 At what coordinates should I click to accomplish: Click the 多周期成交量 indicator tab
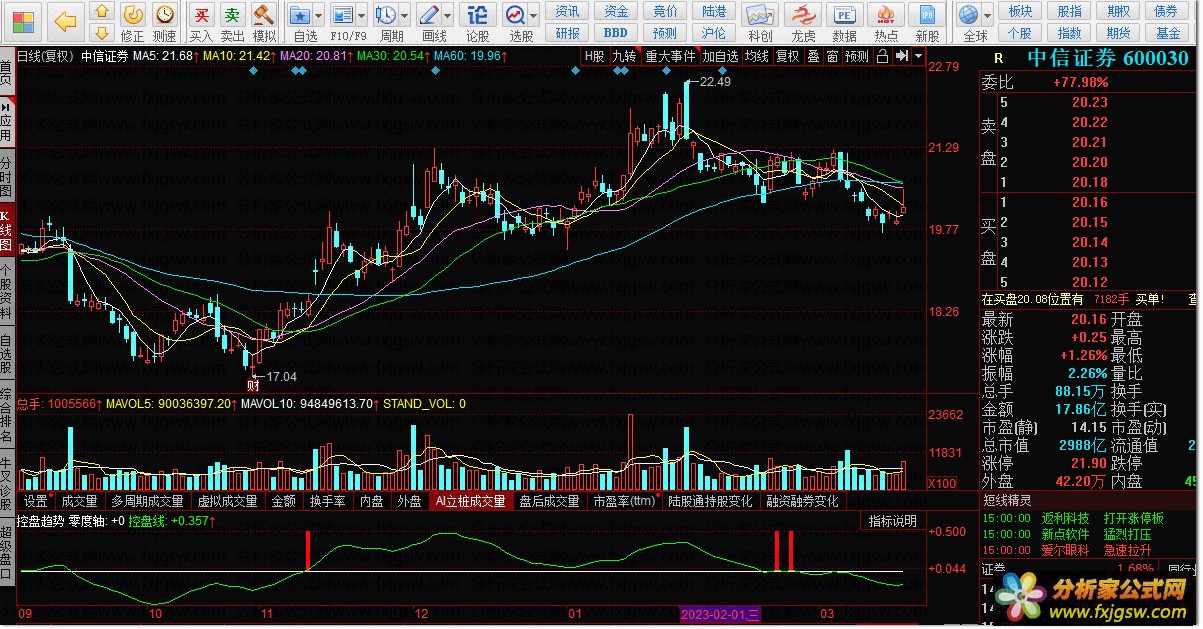coord(147,501)
